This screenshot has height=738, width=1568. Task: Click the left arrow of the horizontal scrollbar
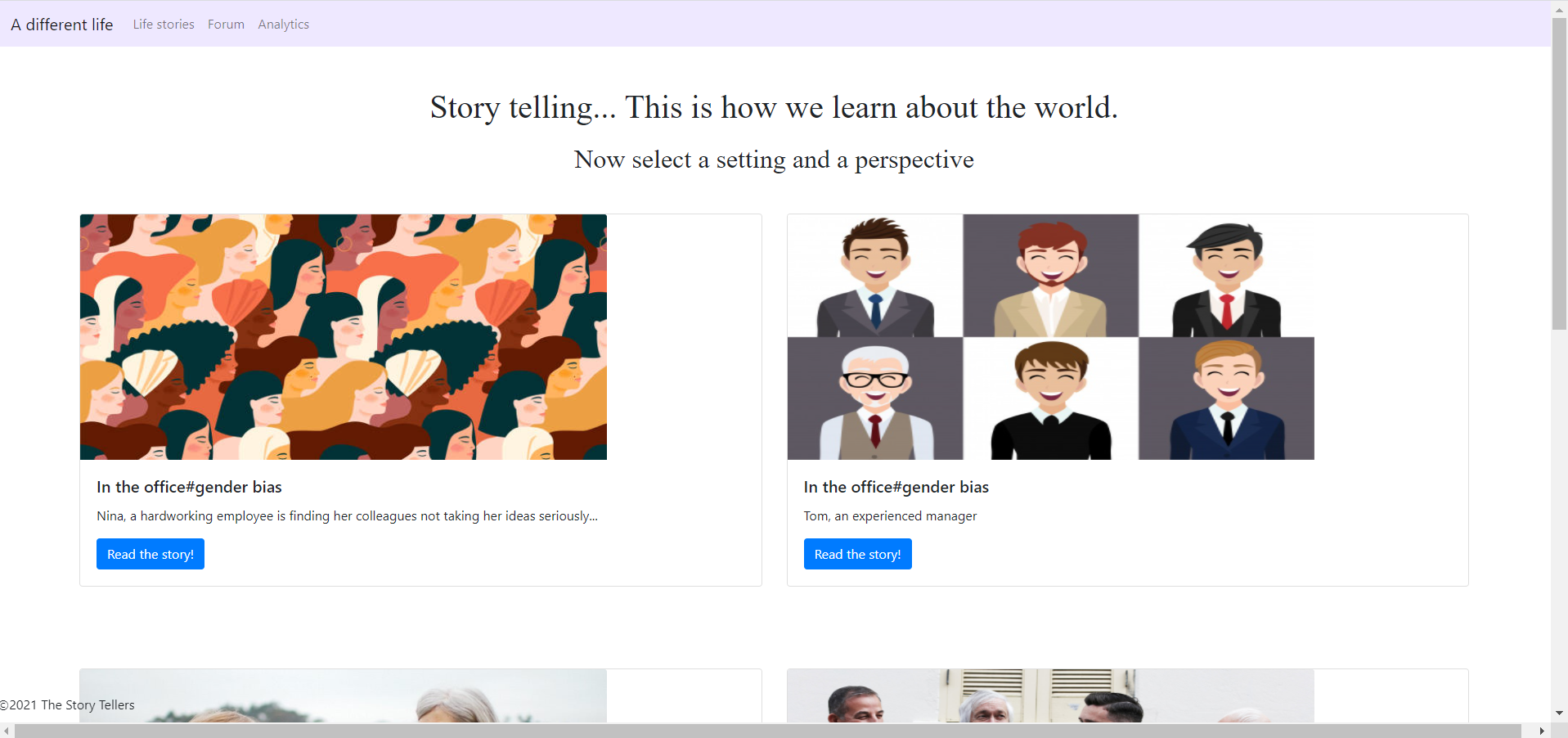7,731
